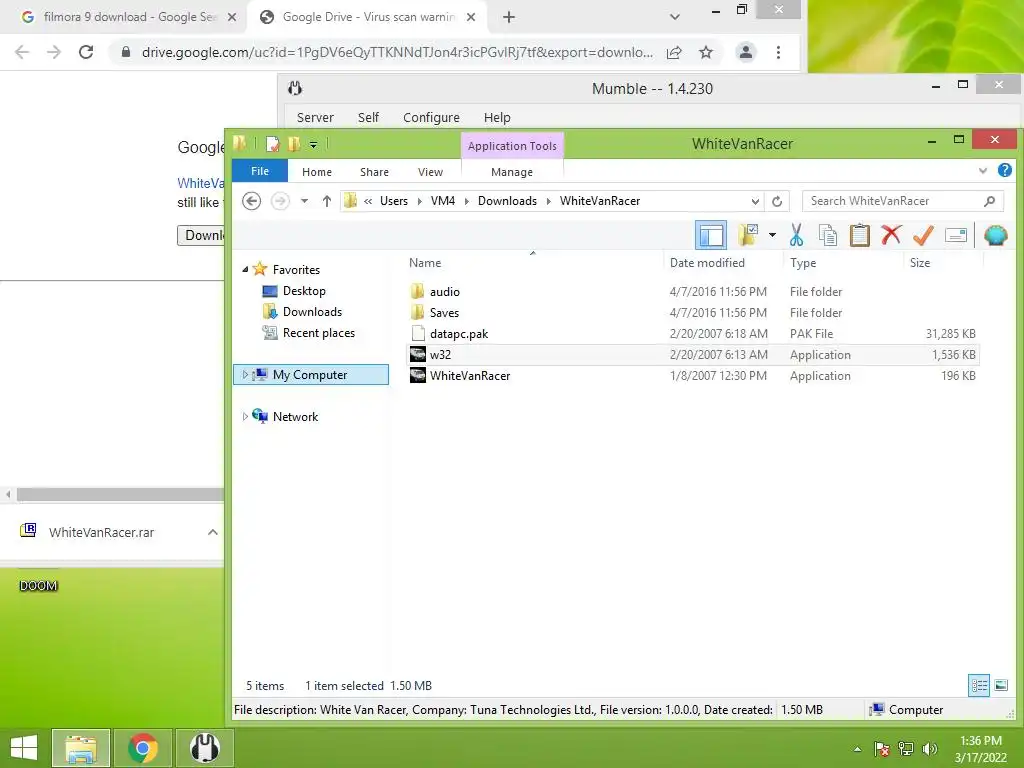Click Chrome icon on the taskbar

coord(142,748)
